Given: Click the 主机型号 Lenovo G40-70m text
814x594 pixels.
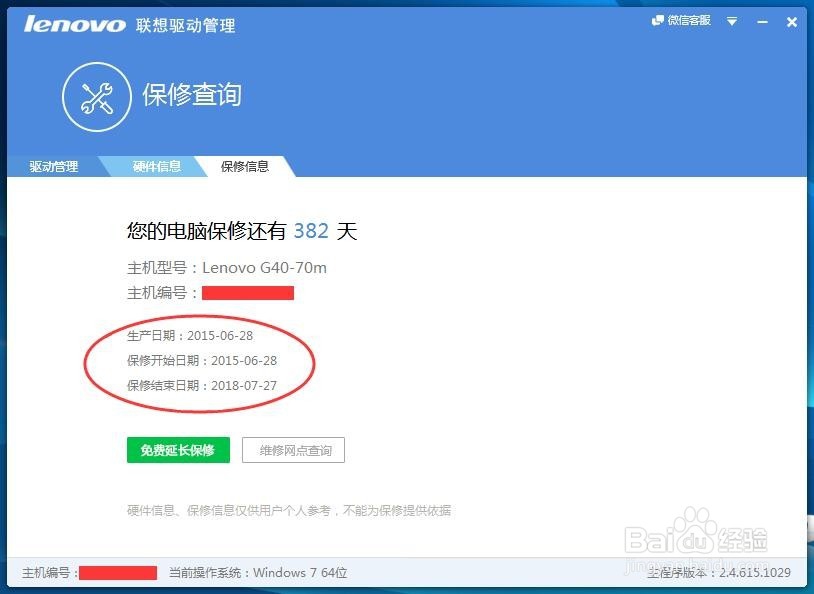Looking at the screenshot, I should coord(227,268).
